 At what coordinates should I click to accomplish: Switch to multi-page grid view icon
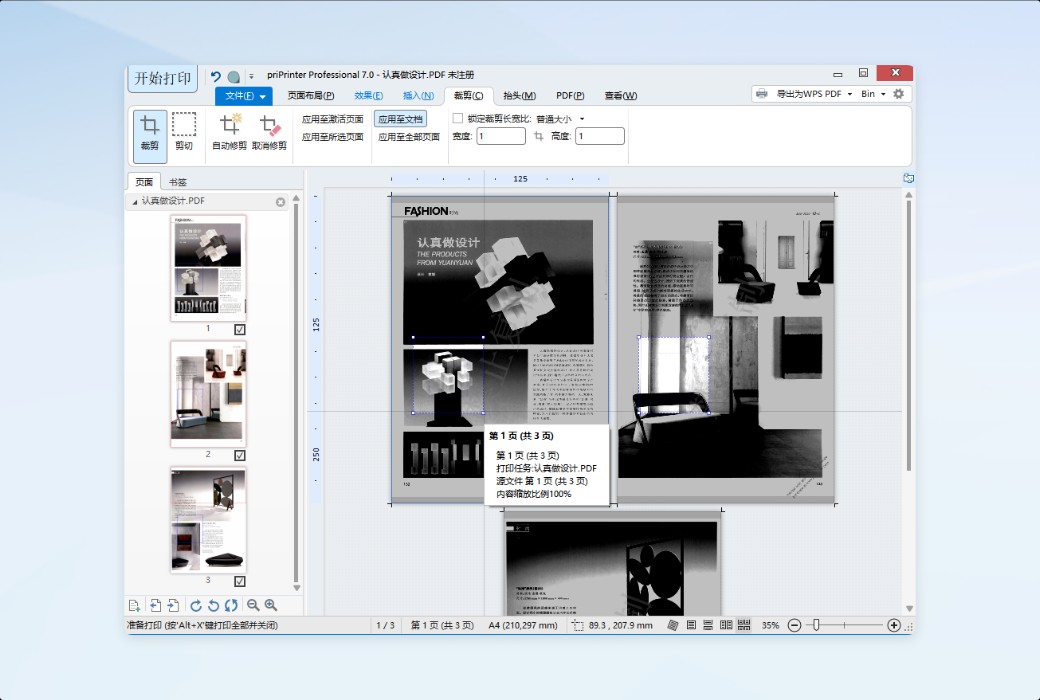tap(744, 625)
